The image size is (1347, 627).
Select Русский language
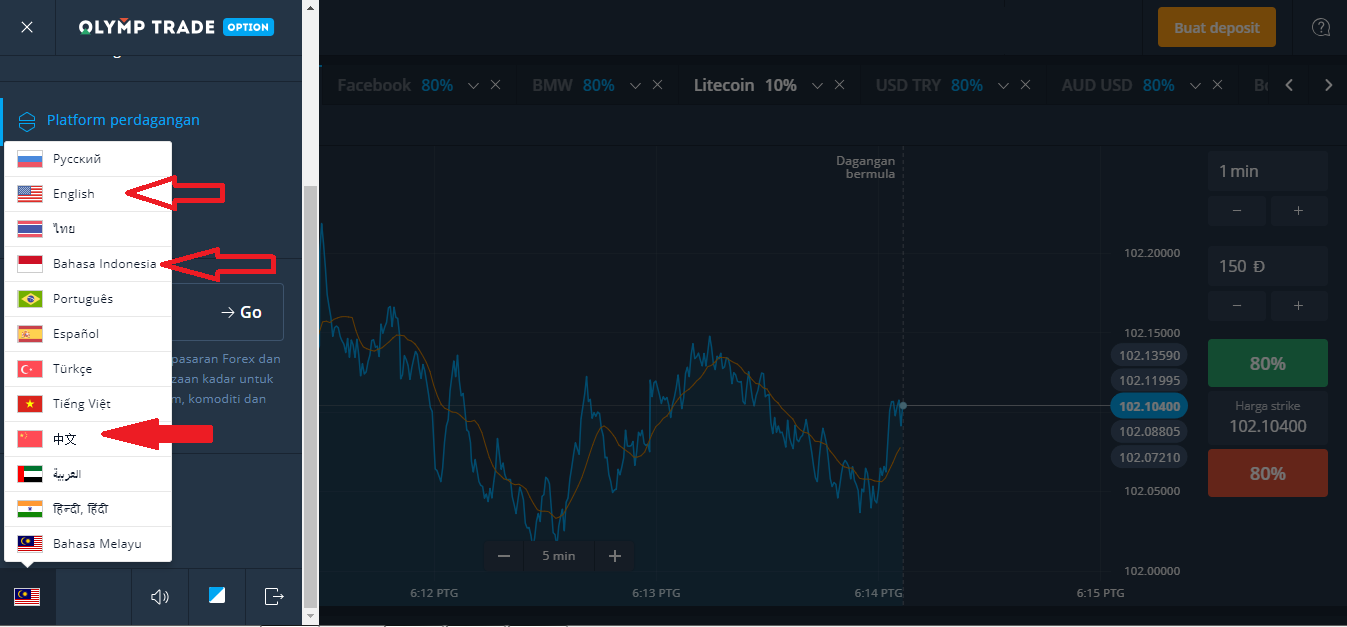tap(88, 159)
